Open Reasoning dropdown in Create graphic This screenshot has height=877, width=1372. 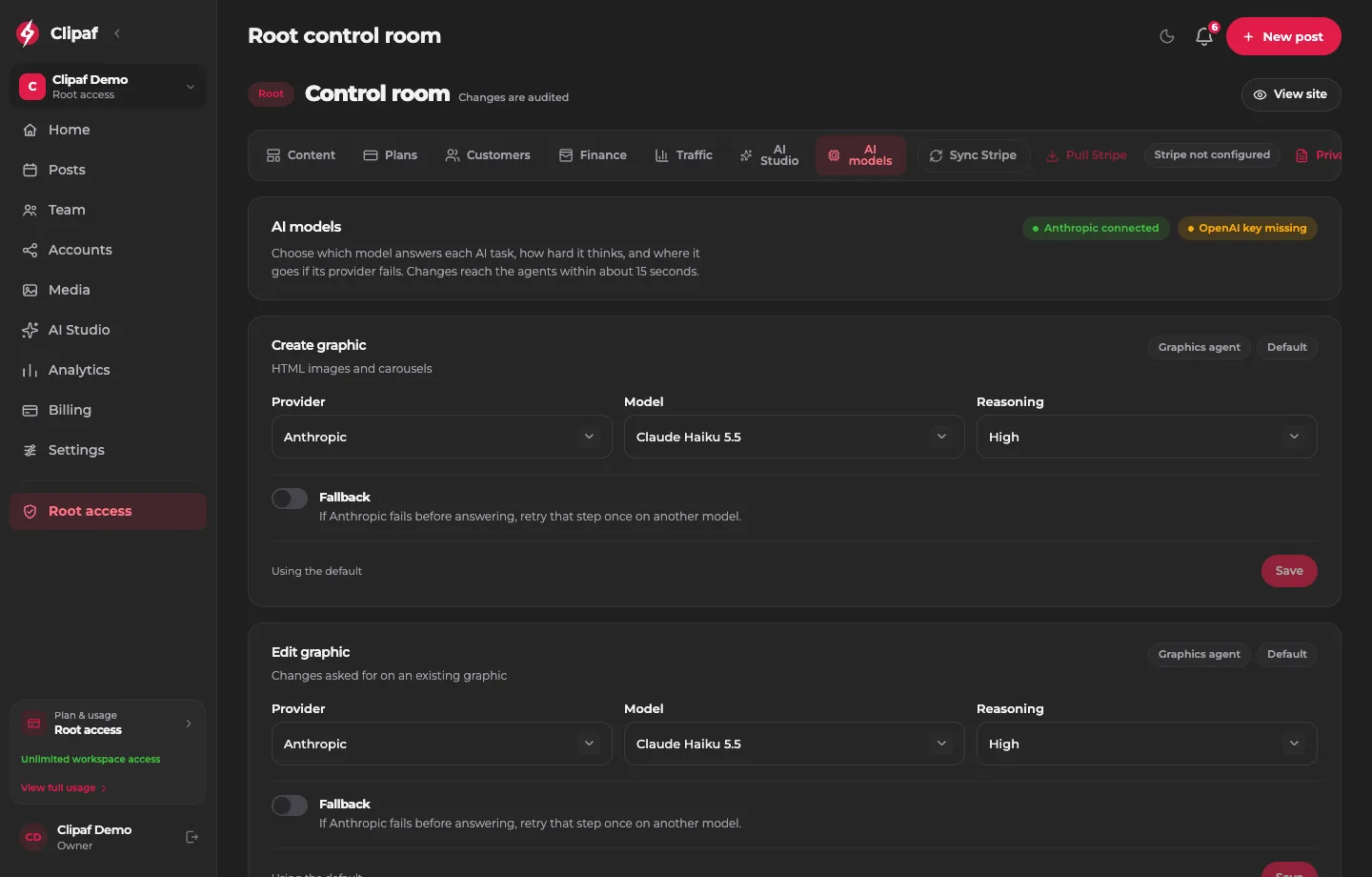[1147, 437]
